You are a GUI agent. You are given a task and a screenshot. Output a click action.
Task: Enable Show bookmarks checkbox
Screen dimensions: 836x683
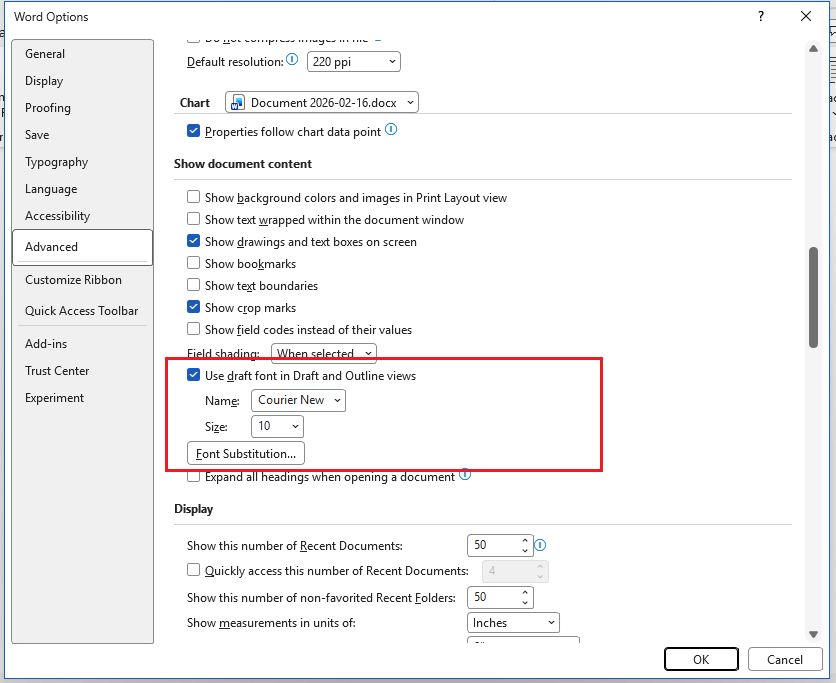pos(194,263)
